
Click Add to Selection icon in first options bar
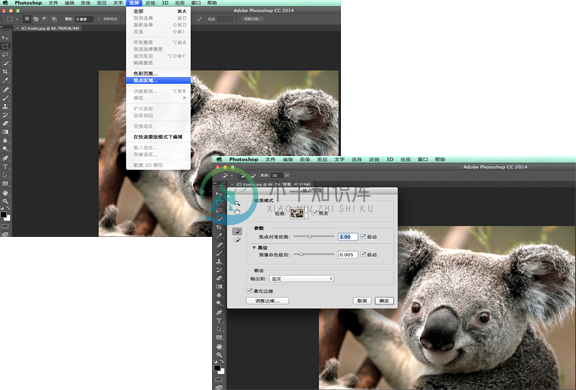36,19
